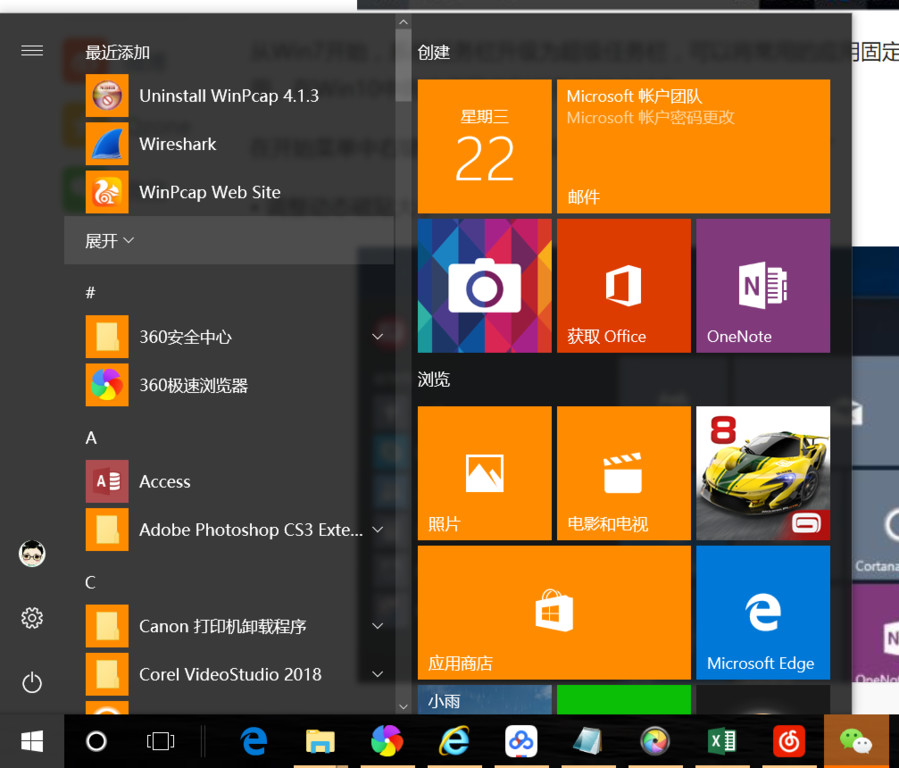
Task: Open the WinPcap Web Site shortcut icon
Action: [x=107, y=192]
